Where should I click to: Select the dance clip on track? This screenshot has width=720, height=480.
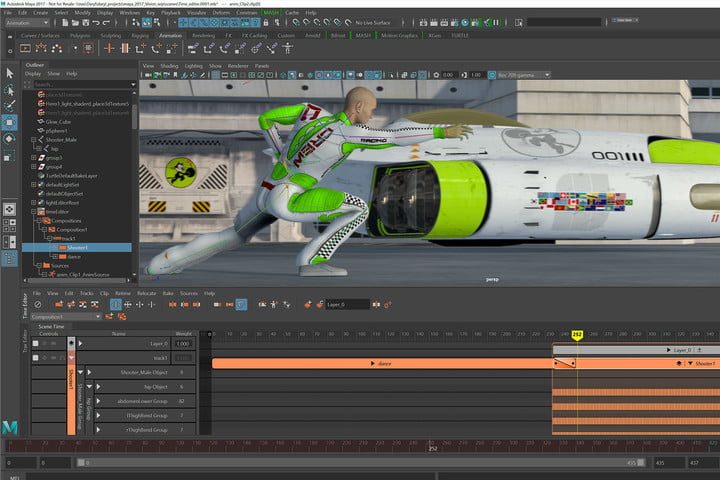[x=382, y=363]
